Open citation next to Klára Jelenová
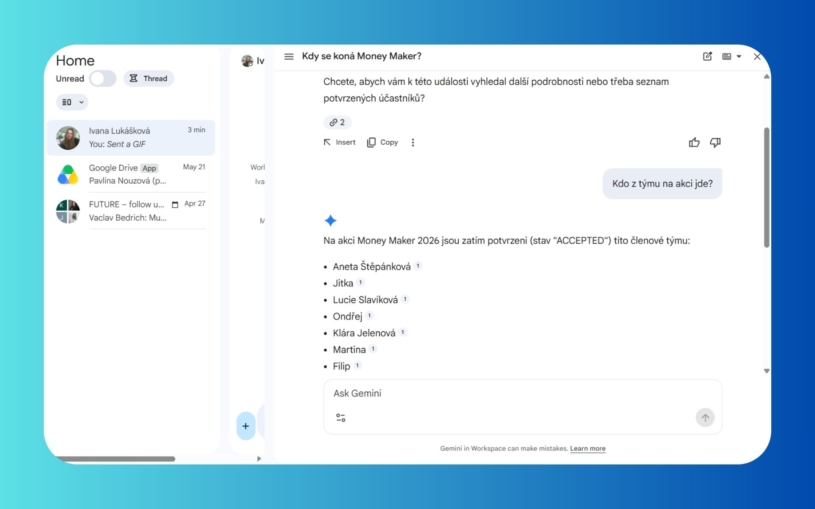The width and height of the screenshot is (815, 509). 402,332
